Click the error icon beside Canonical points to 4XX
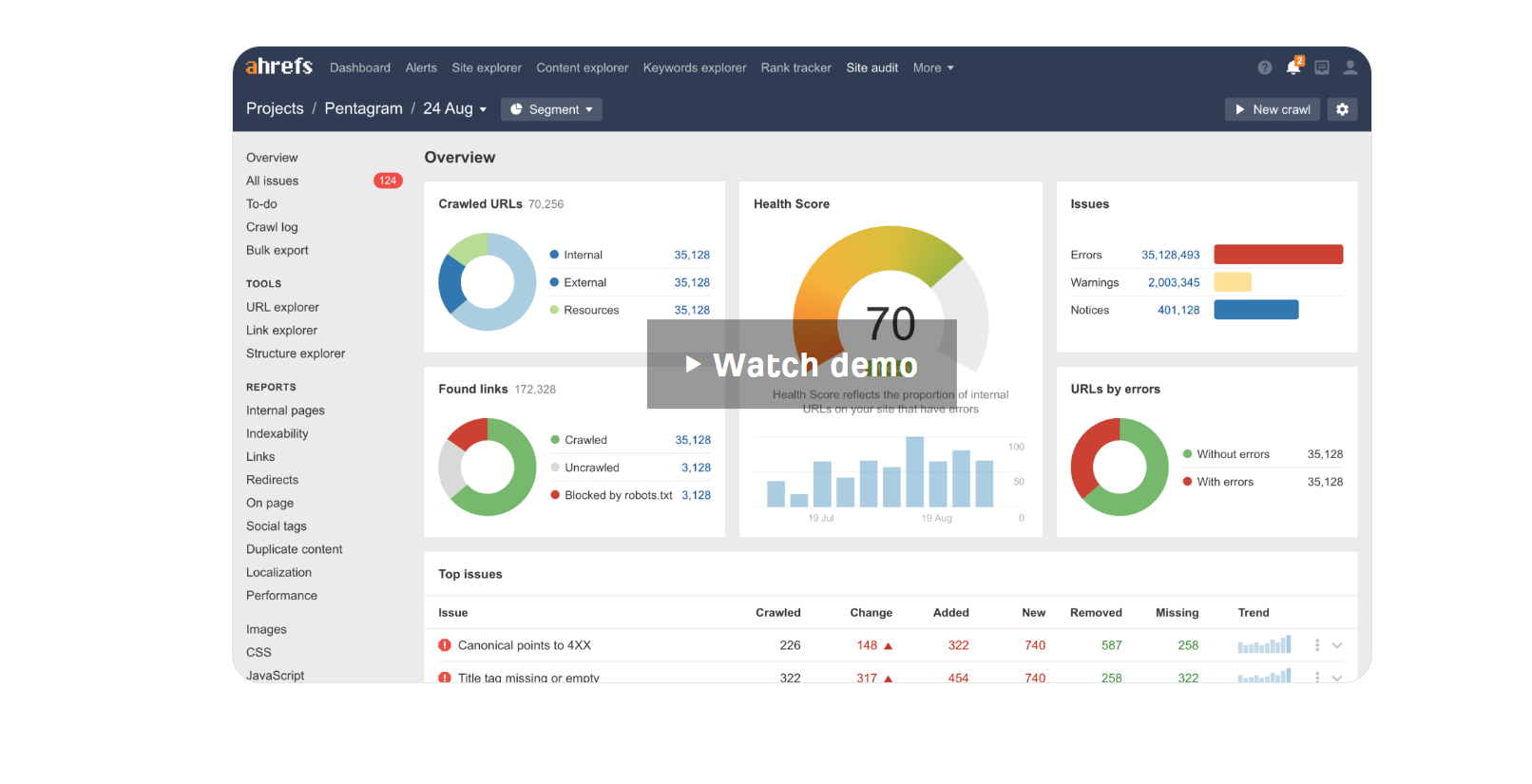The image size is (1532, 784). (x=445, y=645)
